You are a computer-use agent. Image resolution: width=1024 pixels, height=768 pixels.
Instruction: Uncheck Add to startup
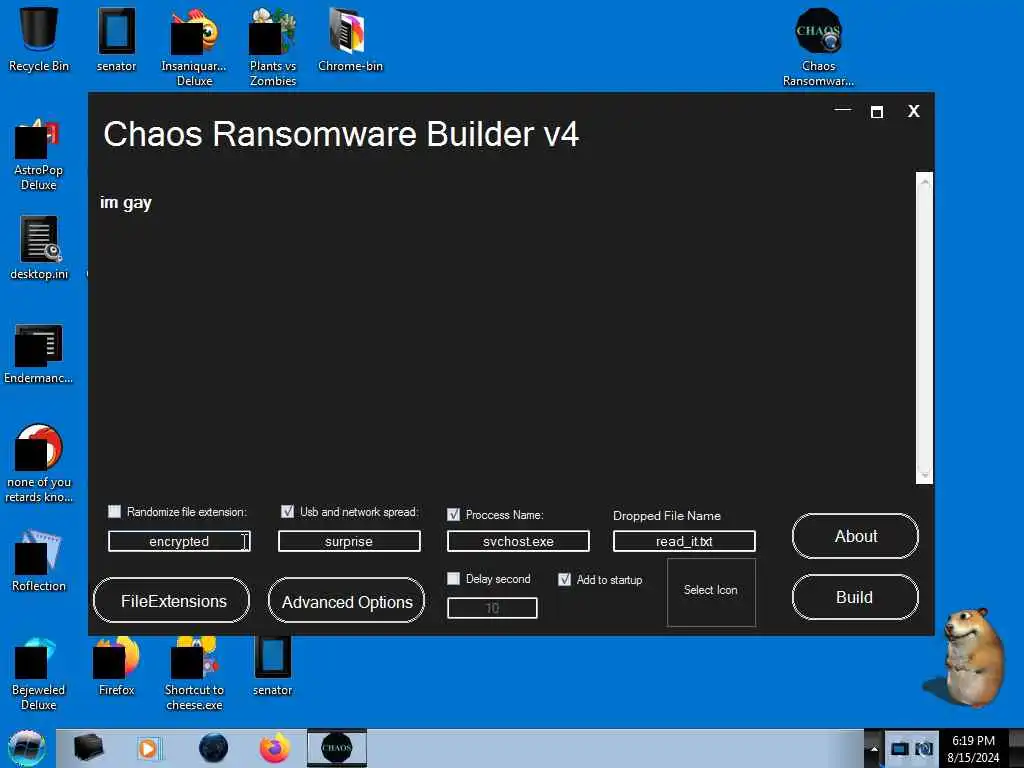[x=565, y=579]
